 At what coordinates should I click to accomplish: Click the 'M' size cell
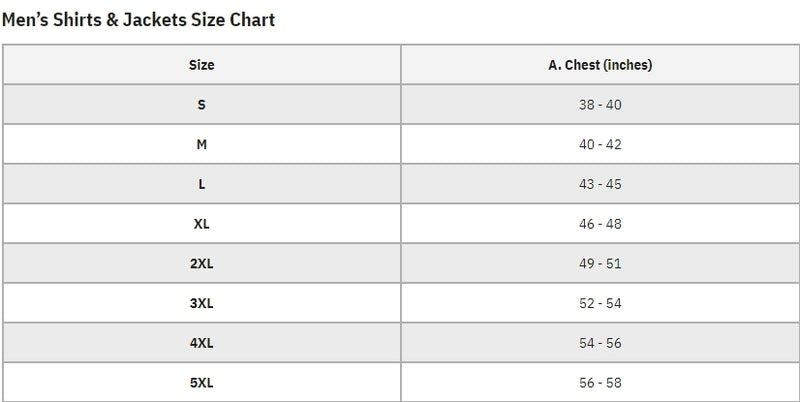(201, 144)
